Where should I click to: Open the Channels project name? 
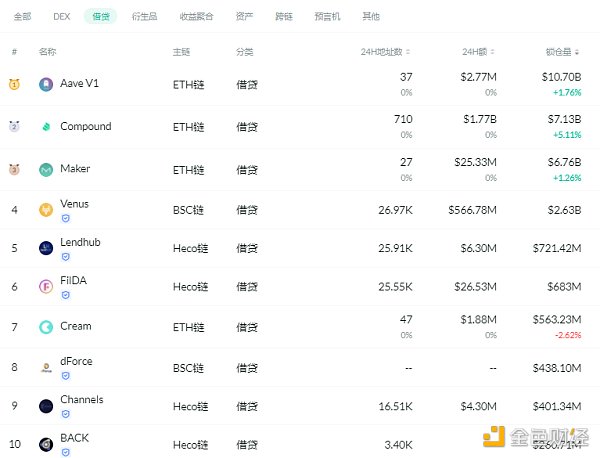[82, 399]
